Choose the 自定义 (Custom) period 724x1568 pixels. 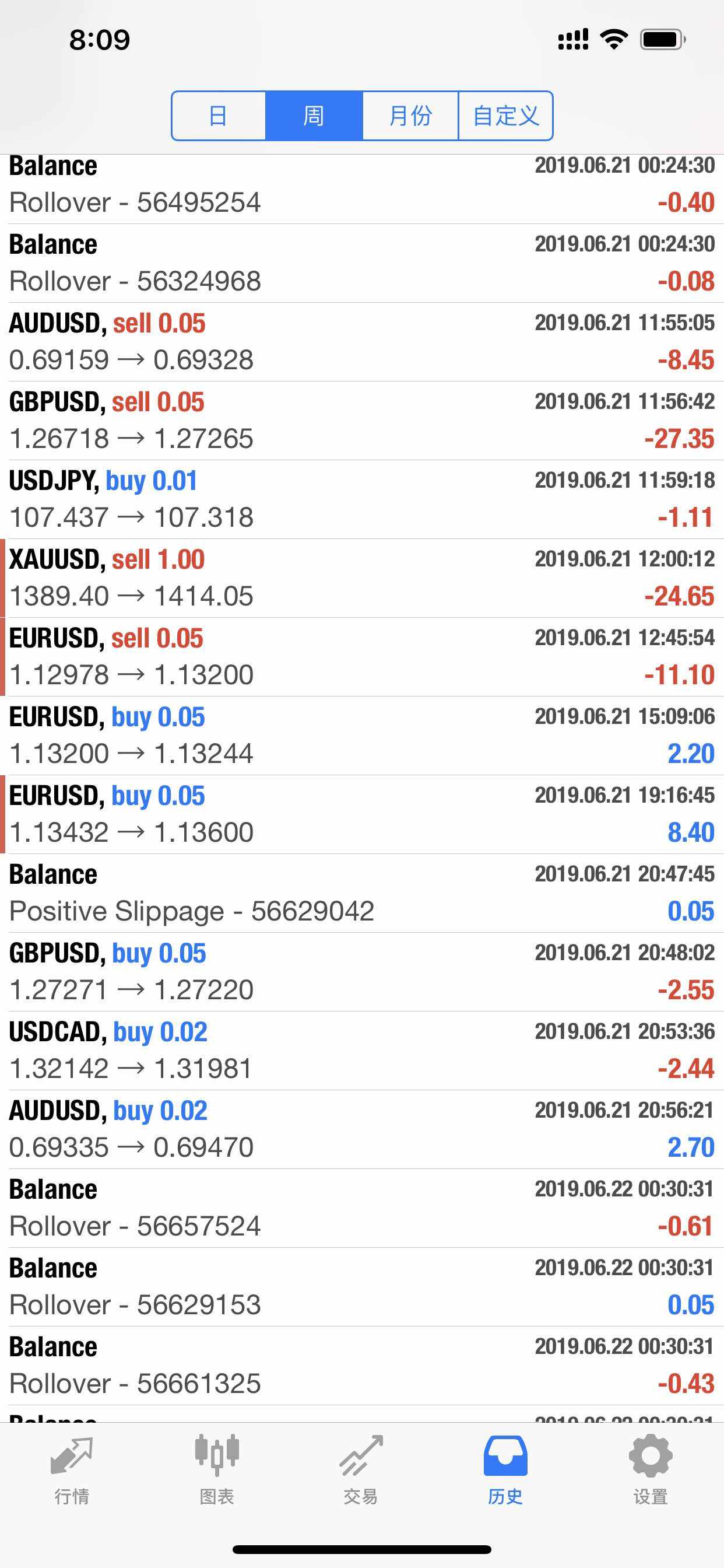pos(505,116)
